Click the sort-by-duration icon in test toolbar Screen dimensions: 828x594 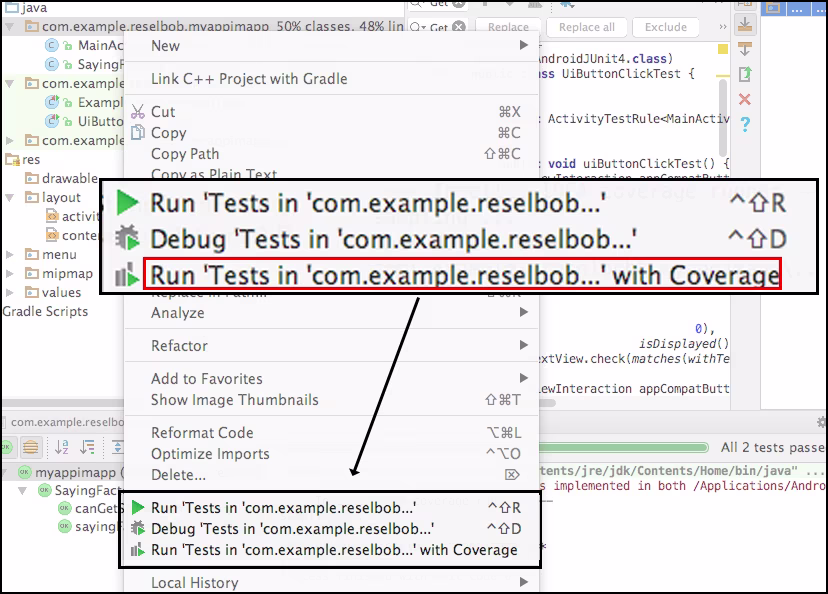click(x=87, y=447)
